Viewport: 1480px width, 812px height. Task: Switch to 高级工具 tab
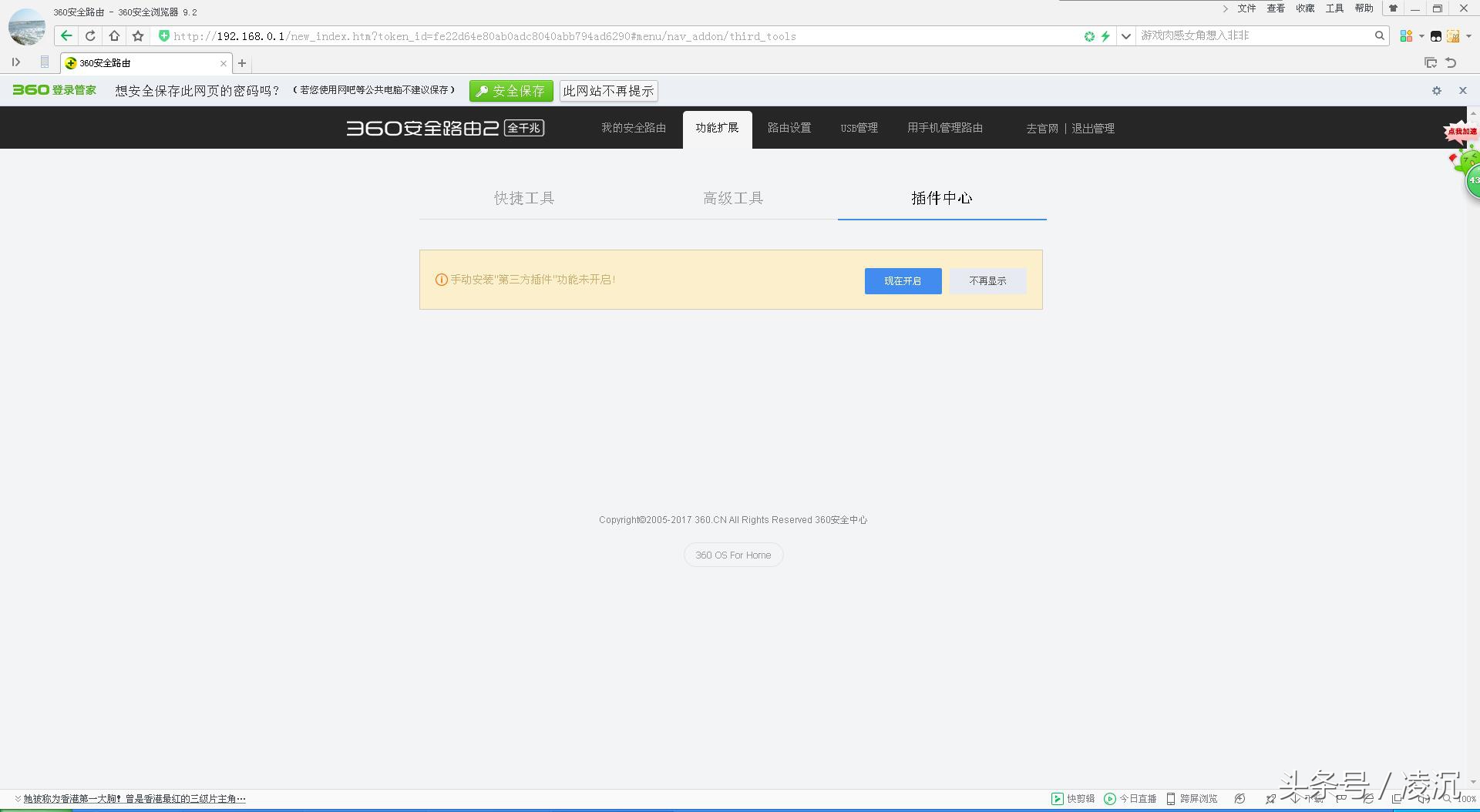732,199
